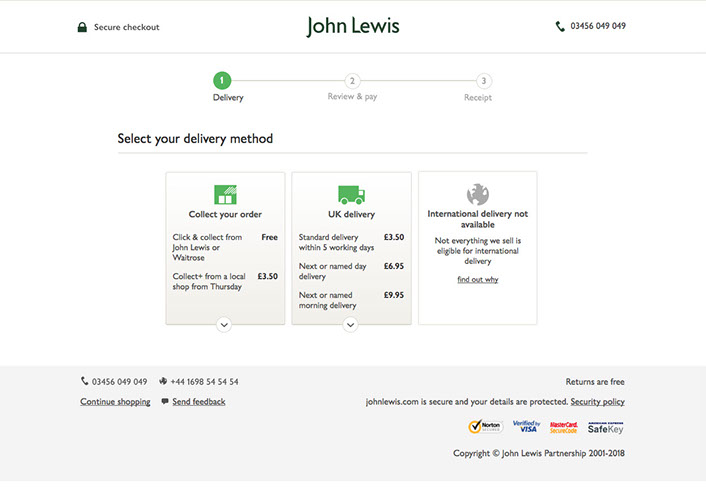Viewport: 706px width, 492px height.
Task: Expand the Collect your order options chevron
Action: pos(224,324)
